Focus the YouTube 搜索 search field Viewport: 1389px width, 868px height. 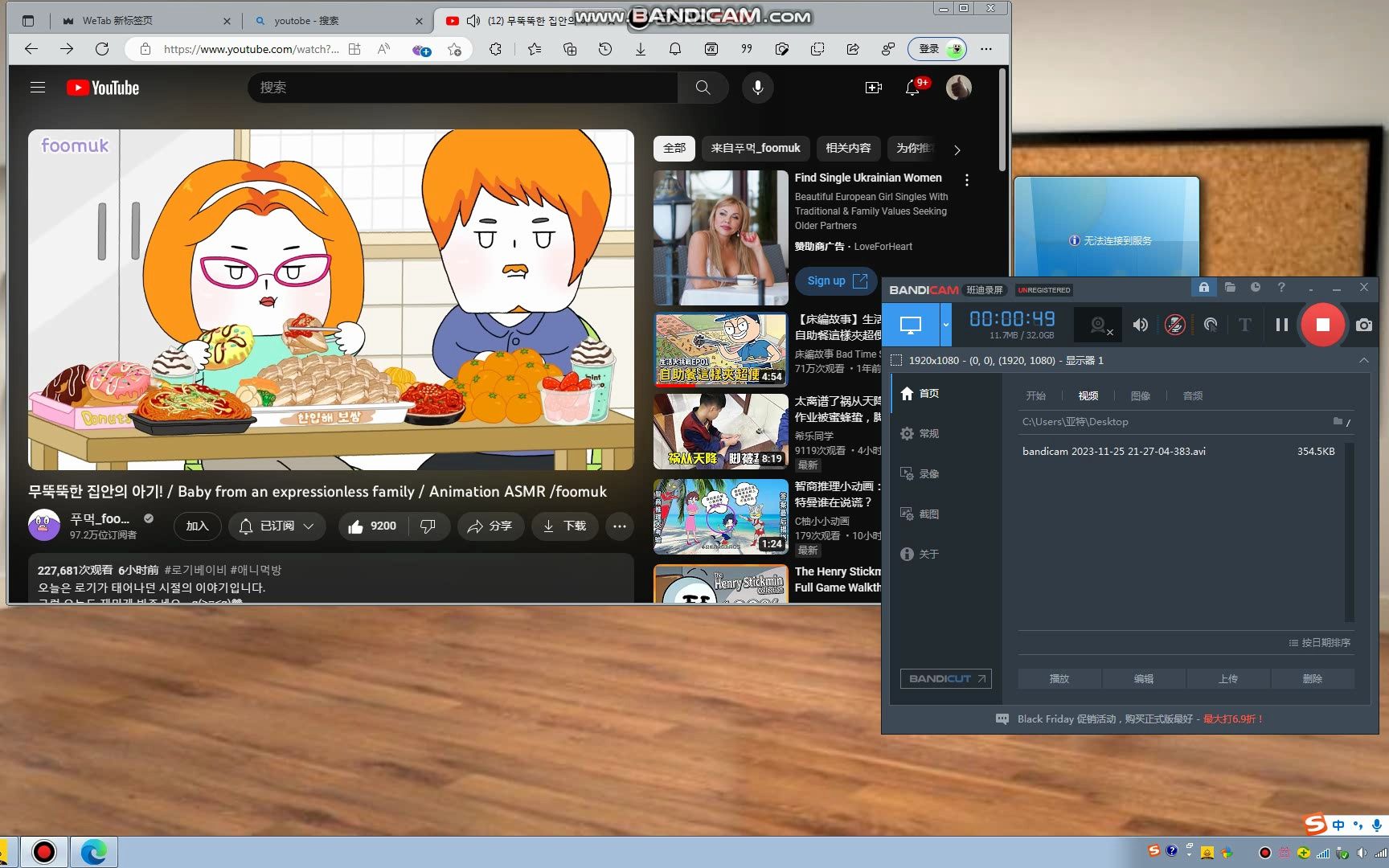(x=462, y=88)
